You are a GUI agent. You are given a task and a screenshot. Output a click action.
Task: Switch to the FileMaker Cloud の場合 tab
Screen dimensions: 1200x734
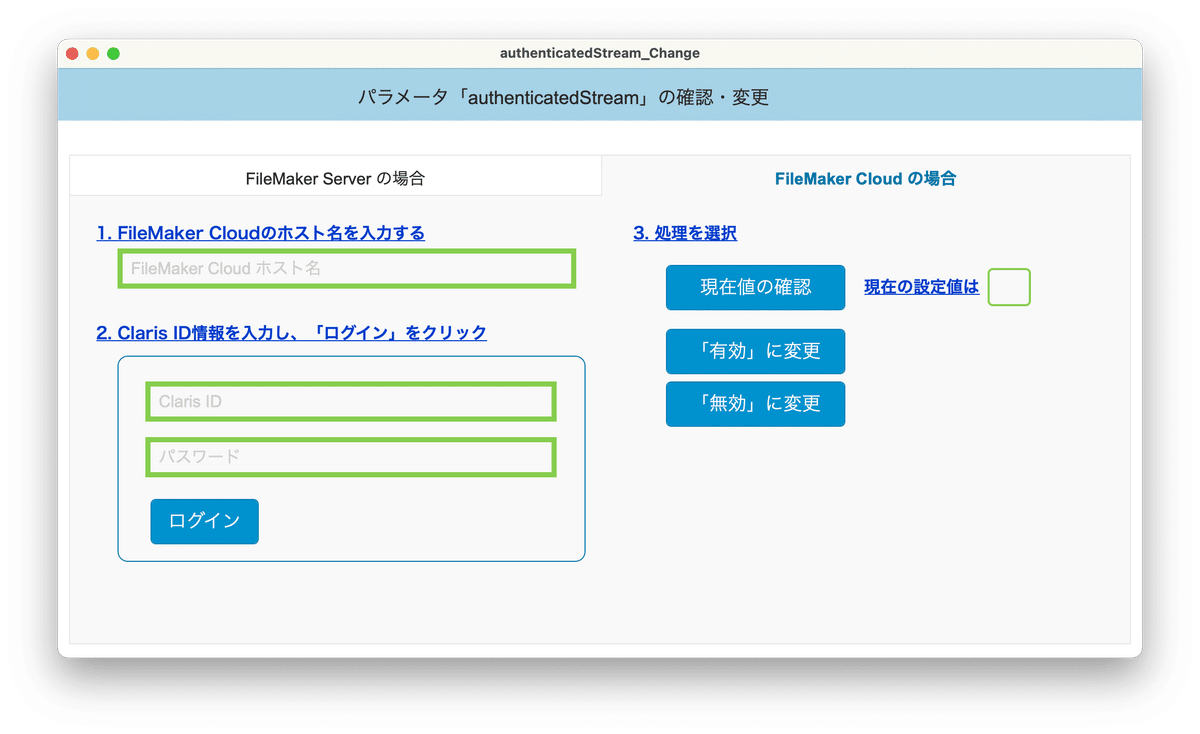point(865,179)
